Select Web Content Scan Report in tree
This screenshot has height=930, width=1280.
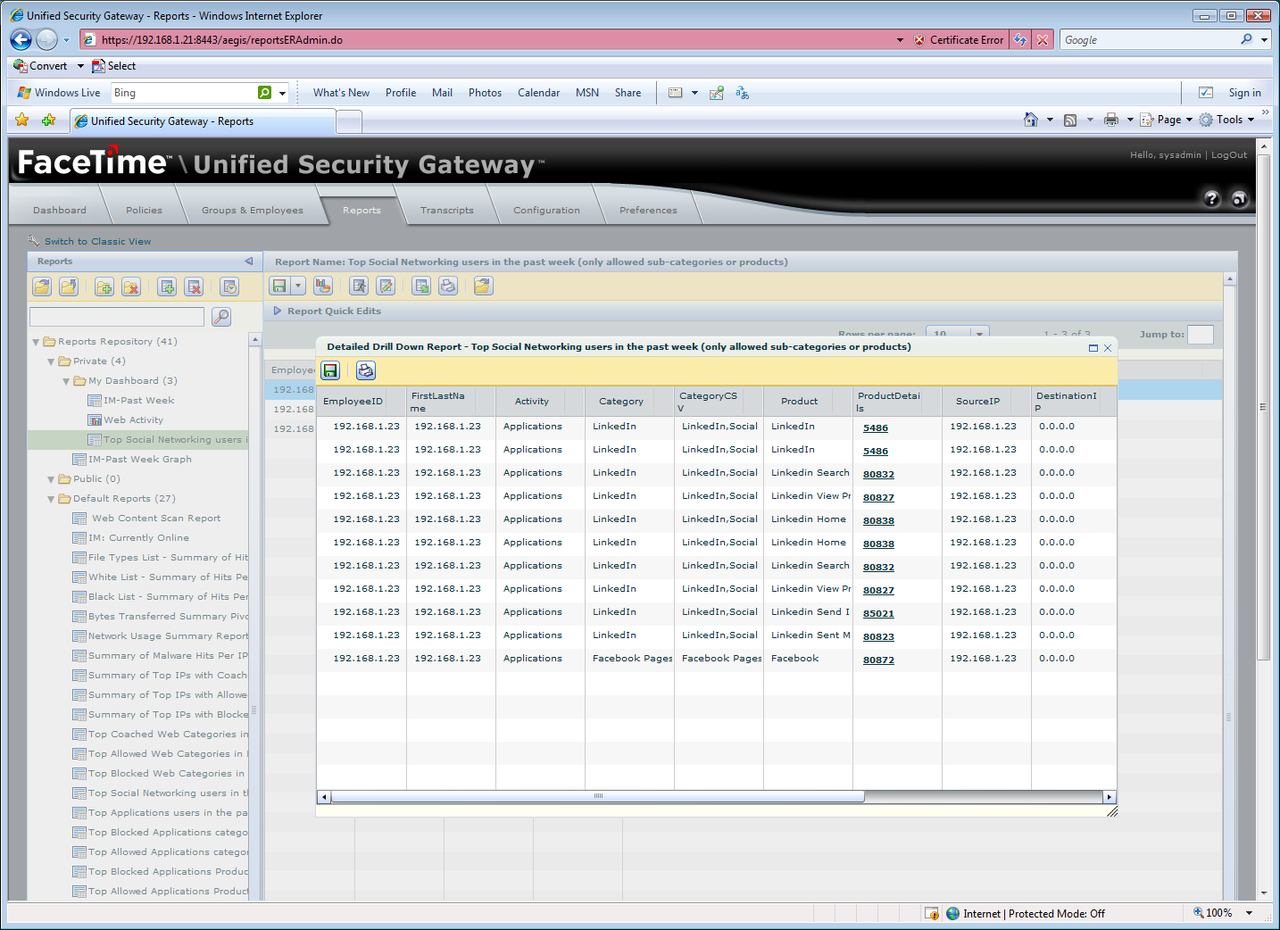click(156, 518)
